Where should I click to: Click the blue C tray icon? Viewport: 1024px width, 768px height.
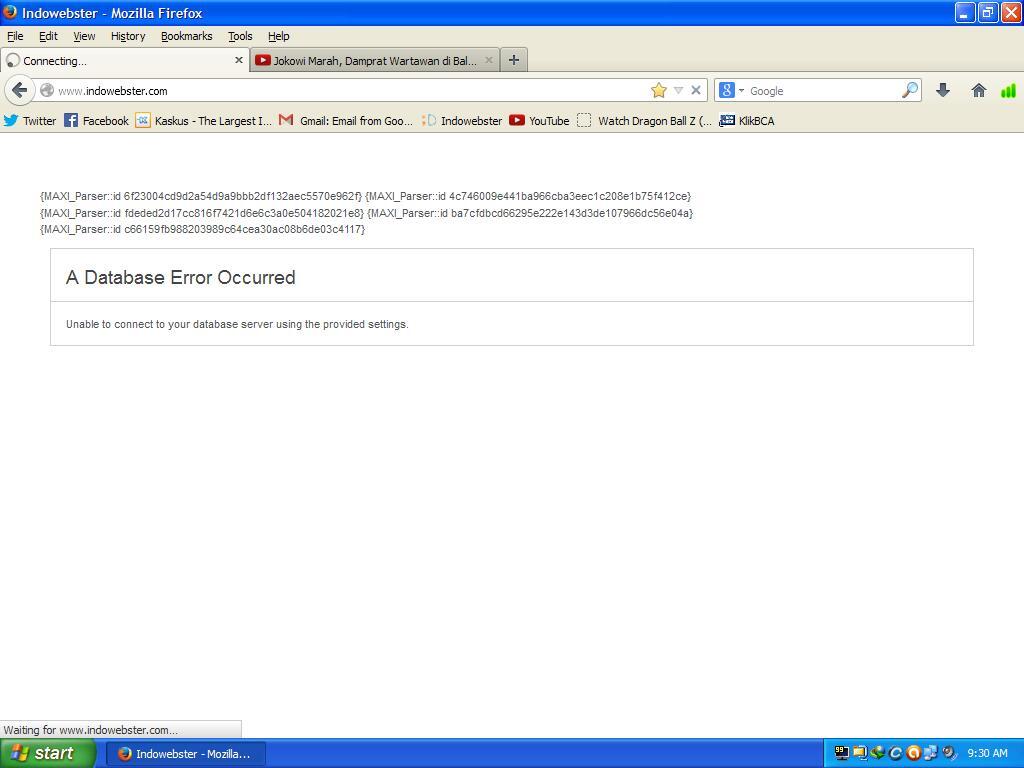pos(895,753)
